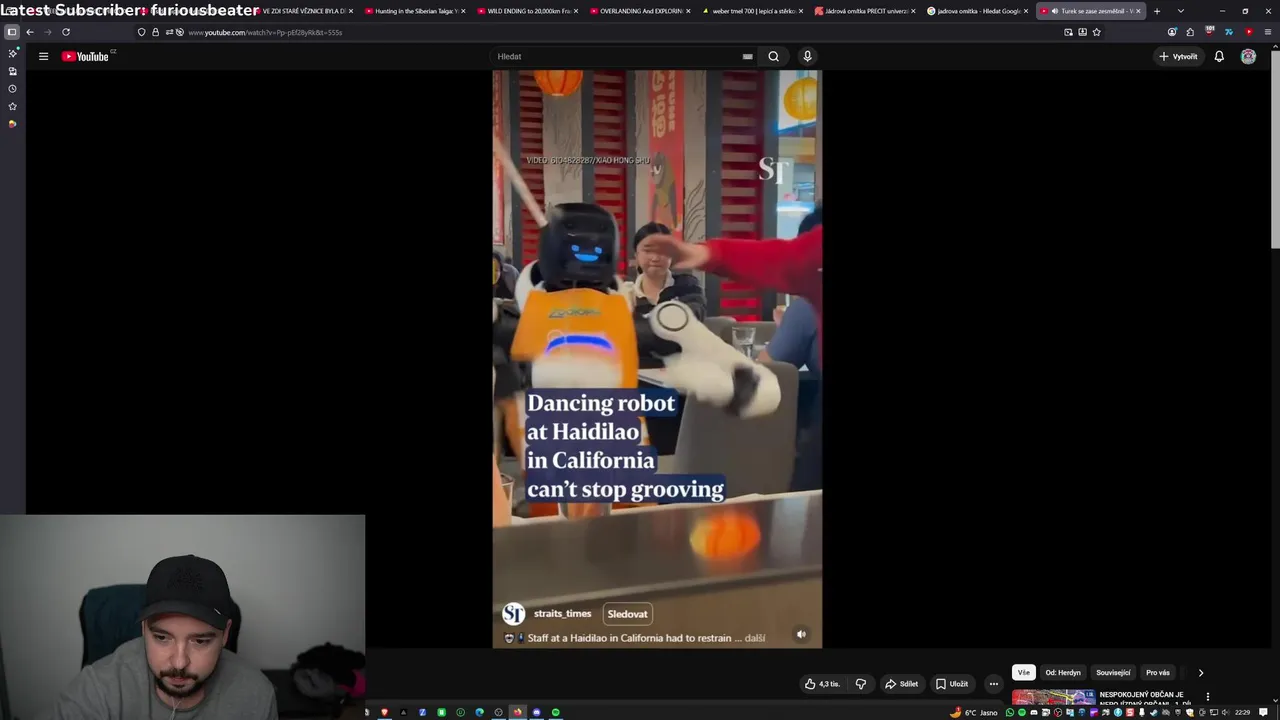The height and width of the screenshot is (720, 1280).
Task: Open the Vytvořit create button
Action: [1178, 56]
